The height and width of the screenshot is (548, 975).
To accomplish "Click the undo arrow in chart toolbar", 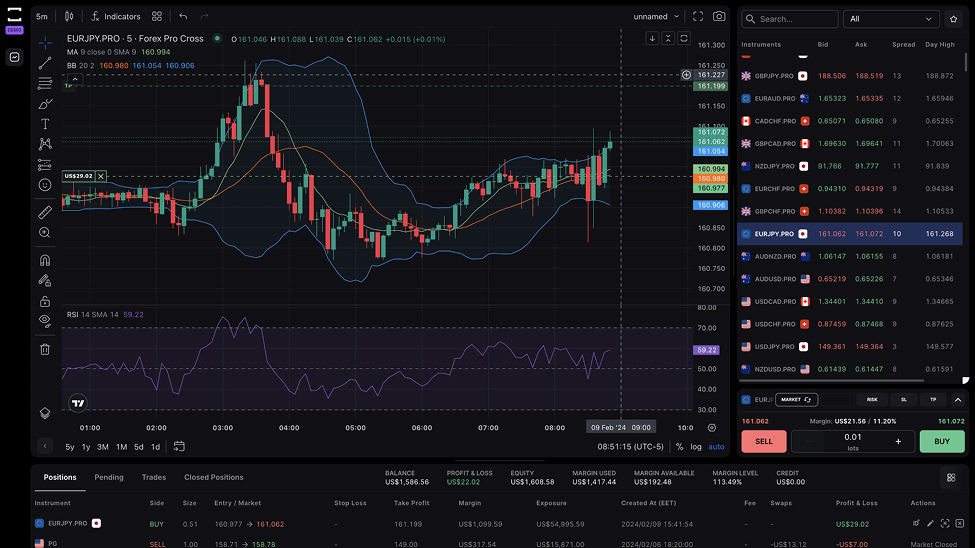I will tap(183, 17).
